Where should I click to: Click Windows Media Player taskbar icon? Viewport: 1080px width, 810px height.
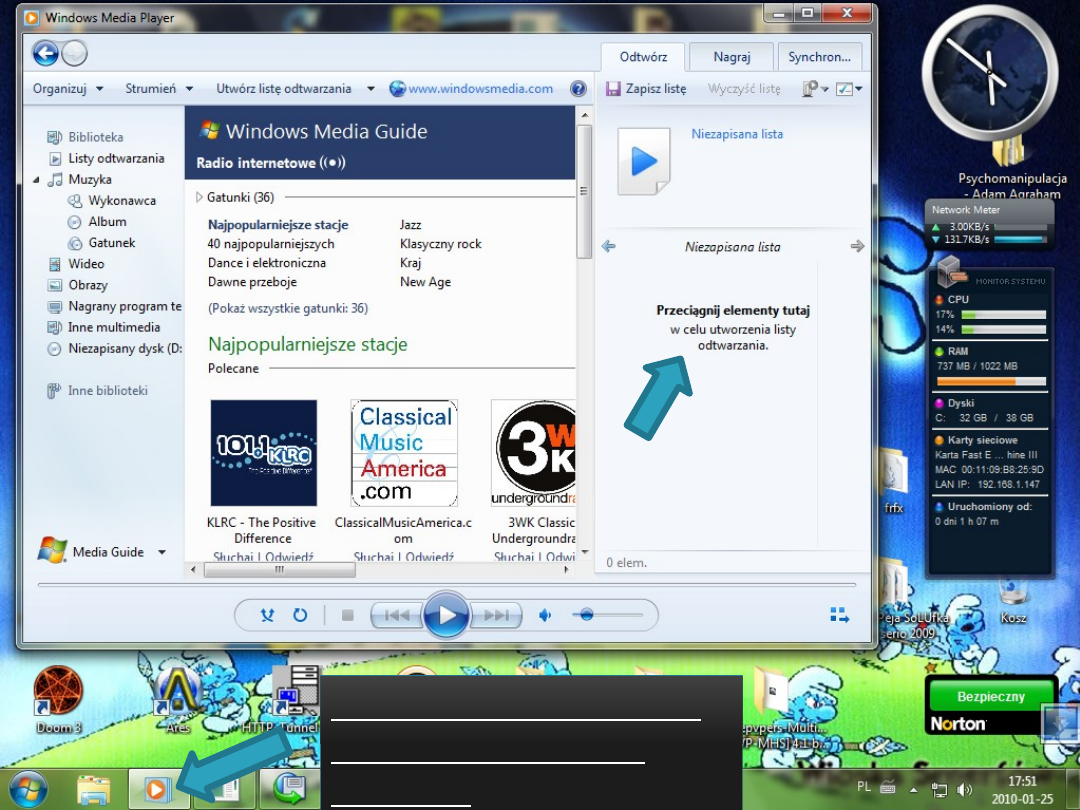click(157, 789)
